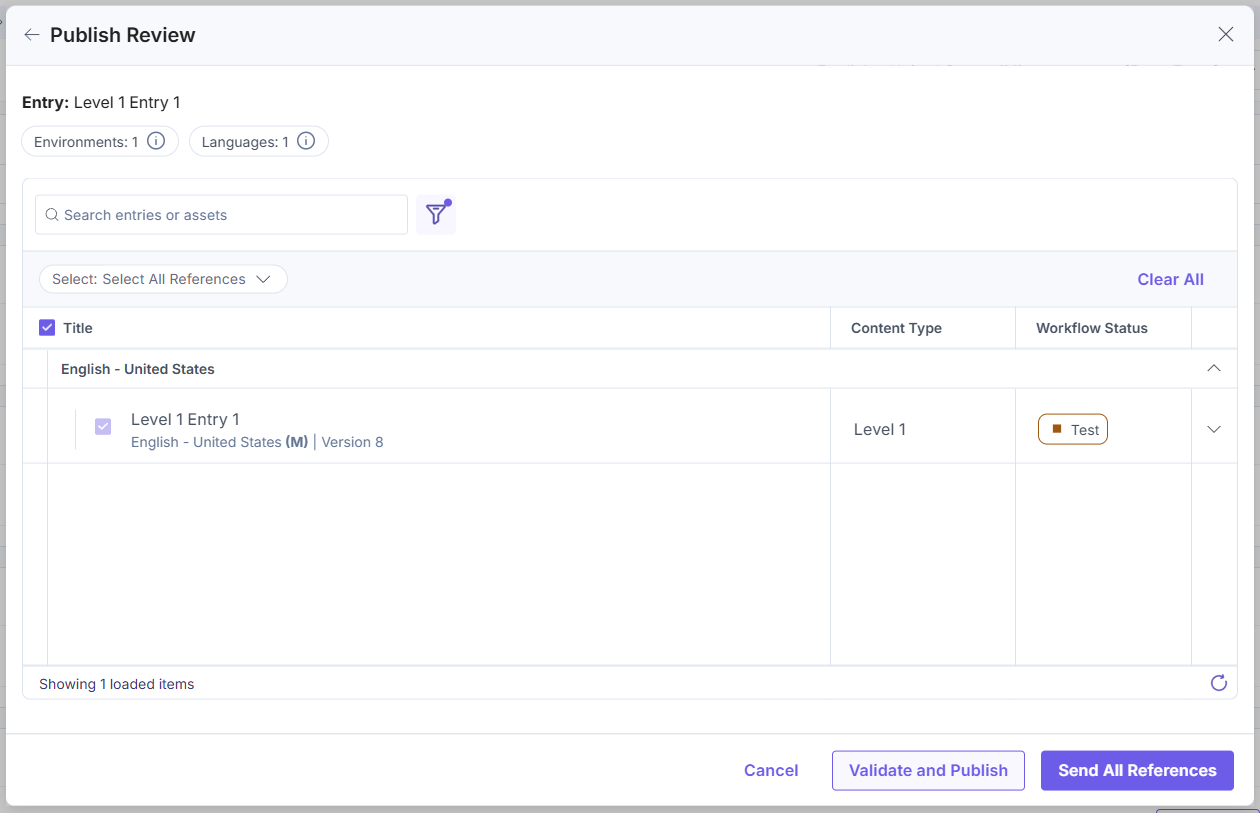The height and width of the screenshot is (813, 1260).
Task: Click the Clear All link
Action: [1170, 279]
